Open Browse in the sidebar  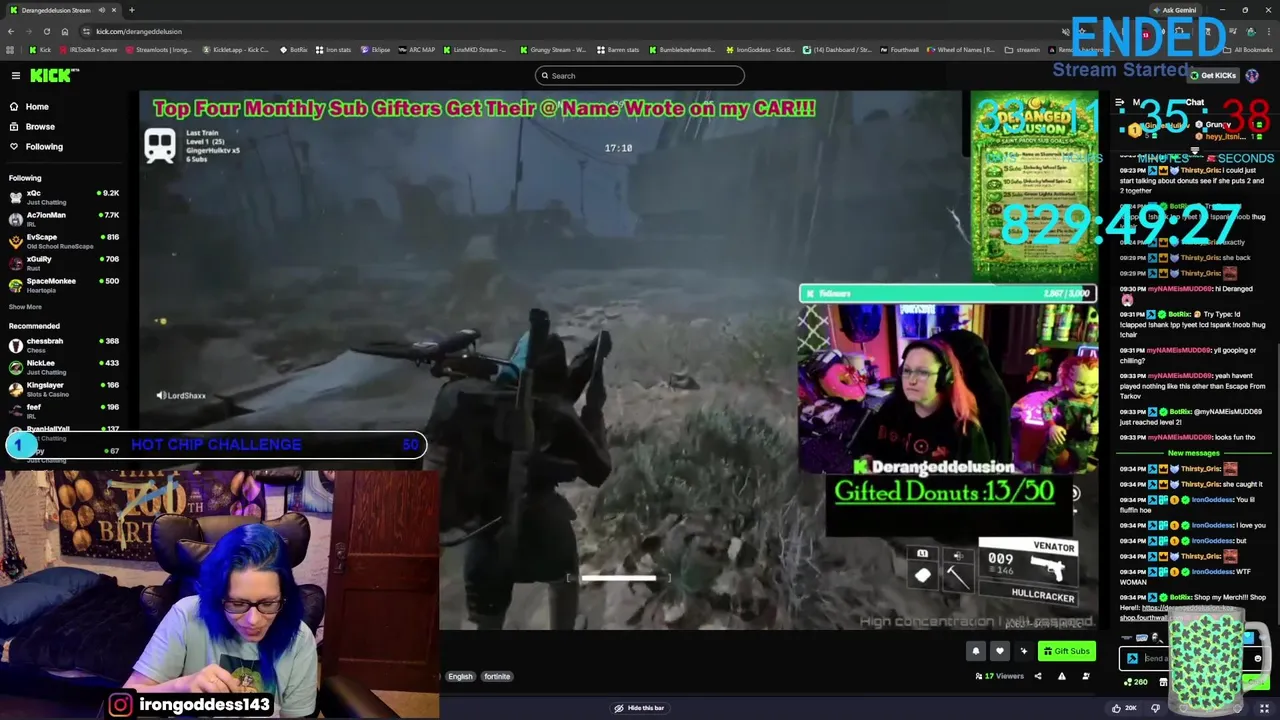pyautogui.click(x=40, y=126)
